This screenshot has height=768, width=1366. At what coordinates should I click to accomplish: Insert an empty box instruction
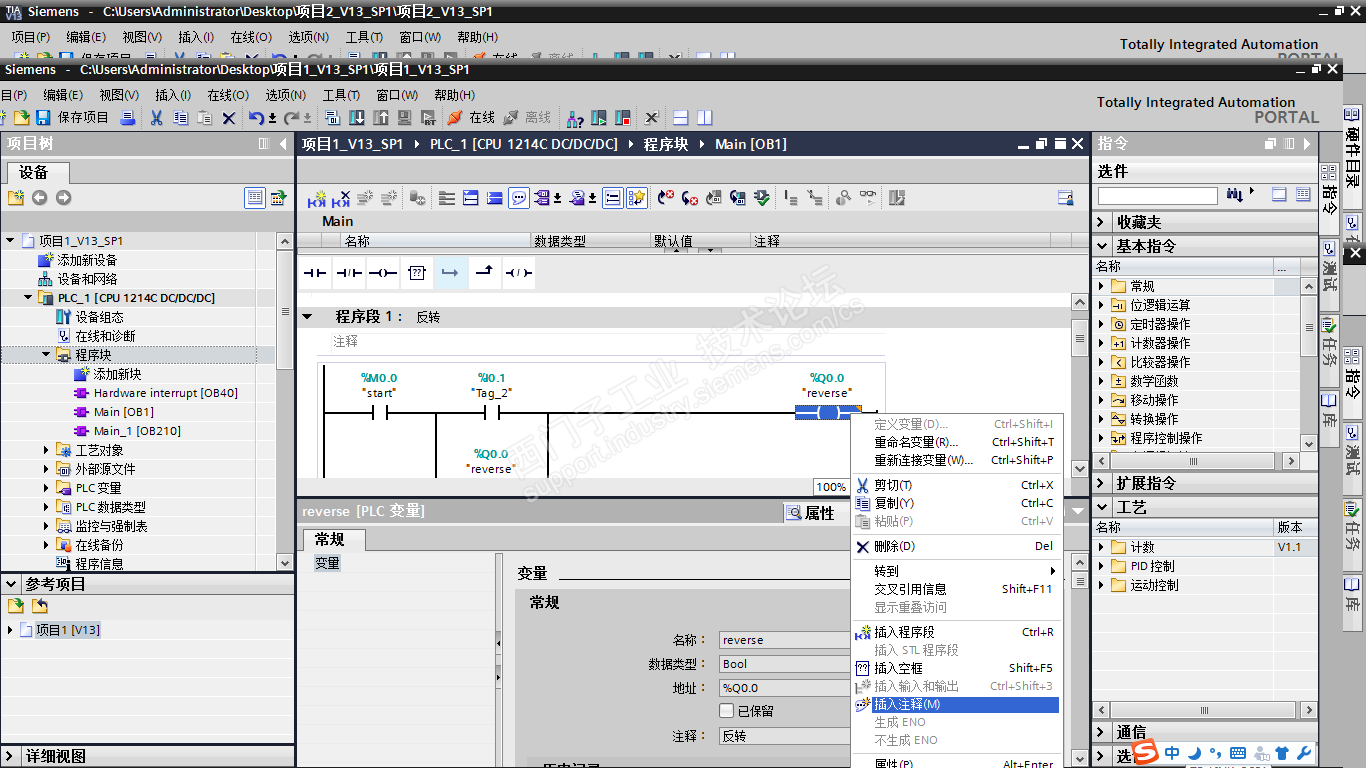[x=417, y=273]
